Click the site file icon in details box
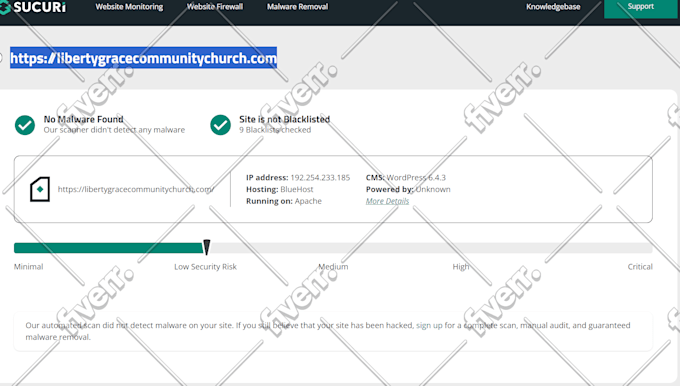The height and width of the screenshot is (386, 680). (x=40, y=189)
